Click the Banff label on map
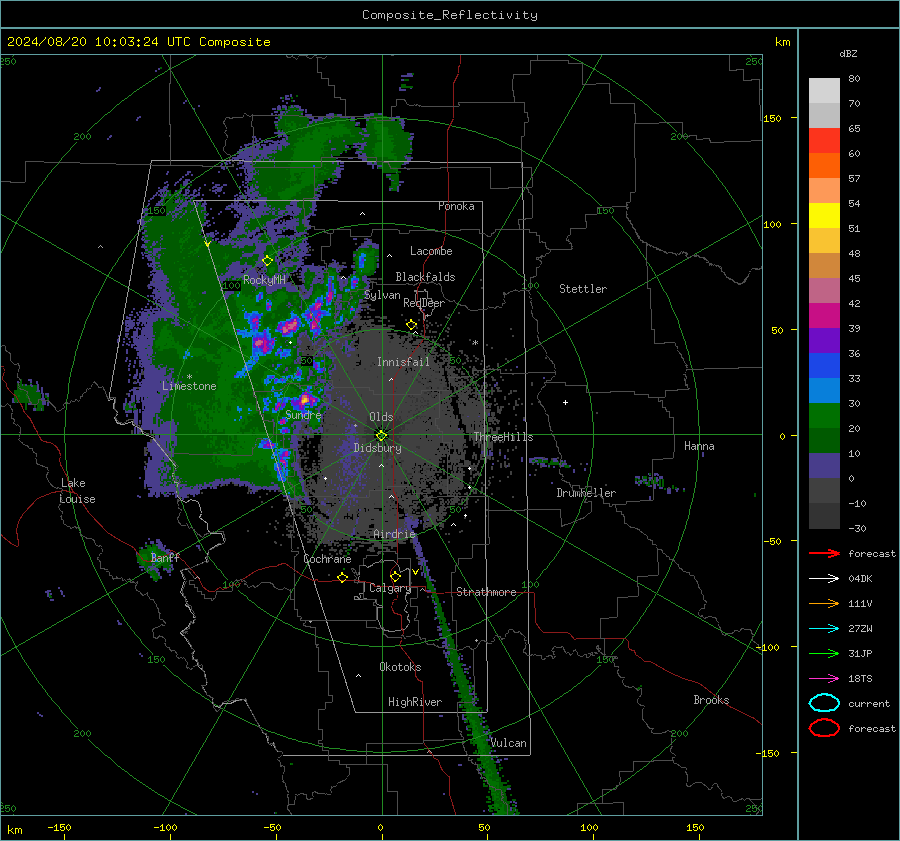900x841 pixels. tap(165, 557)
